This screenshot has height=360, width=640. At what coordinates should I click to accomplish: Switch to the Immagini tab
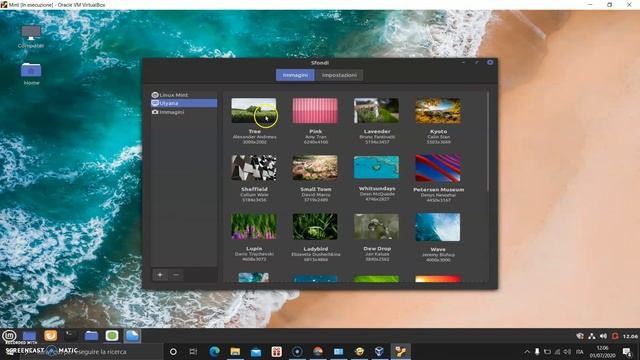295,75
